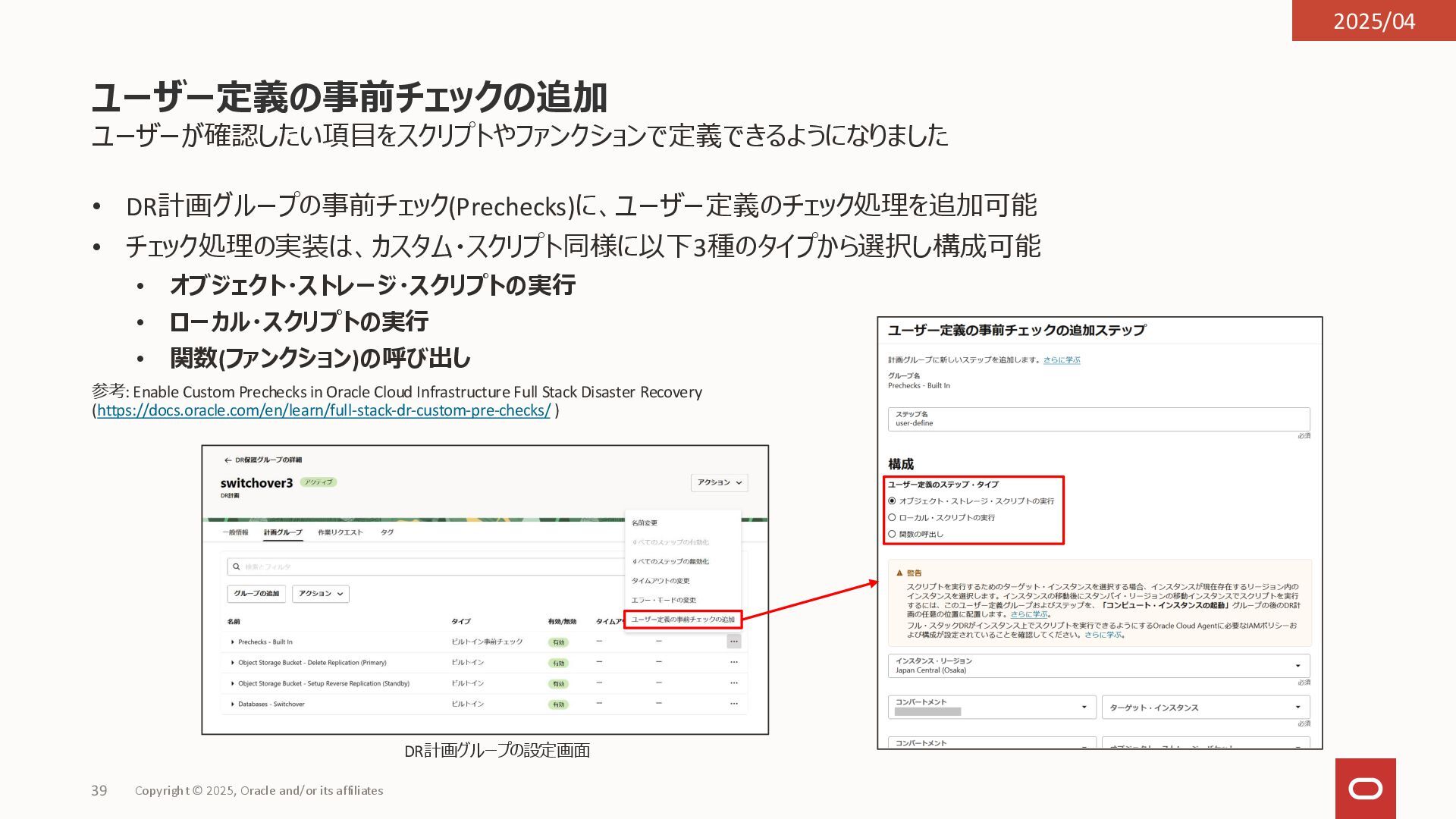Viewport: 1456px width, 819px height.
Task: Click the ステップ名 input field
Action: [x=1098, y=419]
